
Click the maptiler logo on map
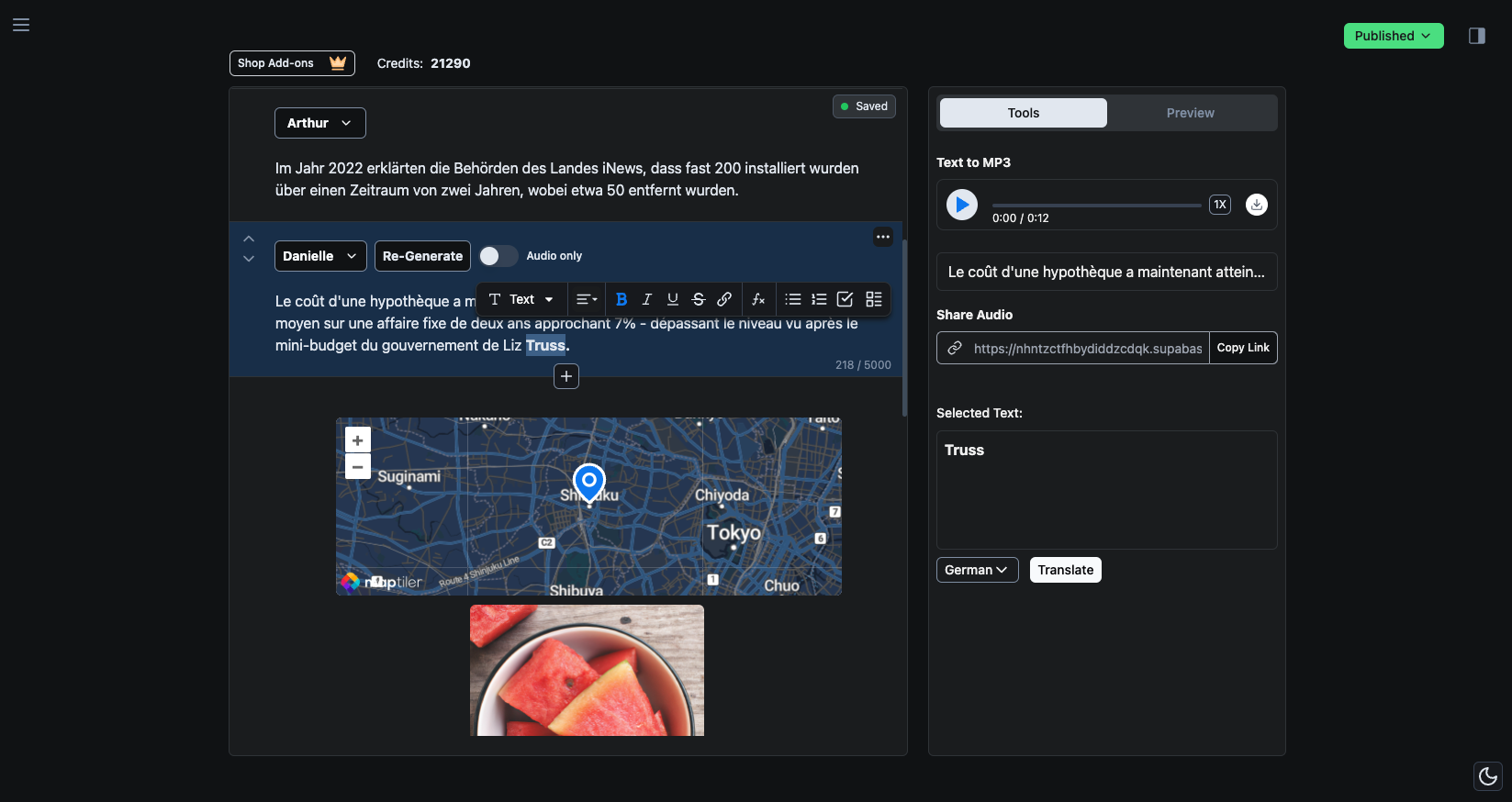(x=382, y=582)
